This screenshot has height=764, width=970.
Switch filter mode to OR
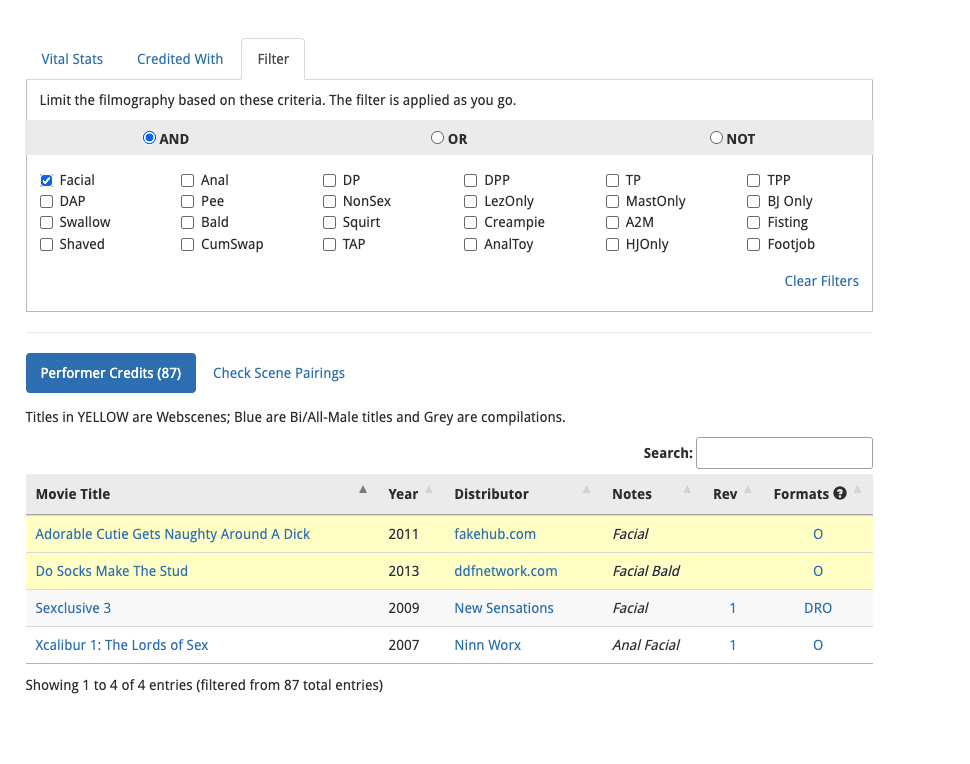[437, 137]
